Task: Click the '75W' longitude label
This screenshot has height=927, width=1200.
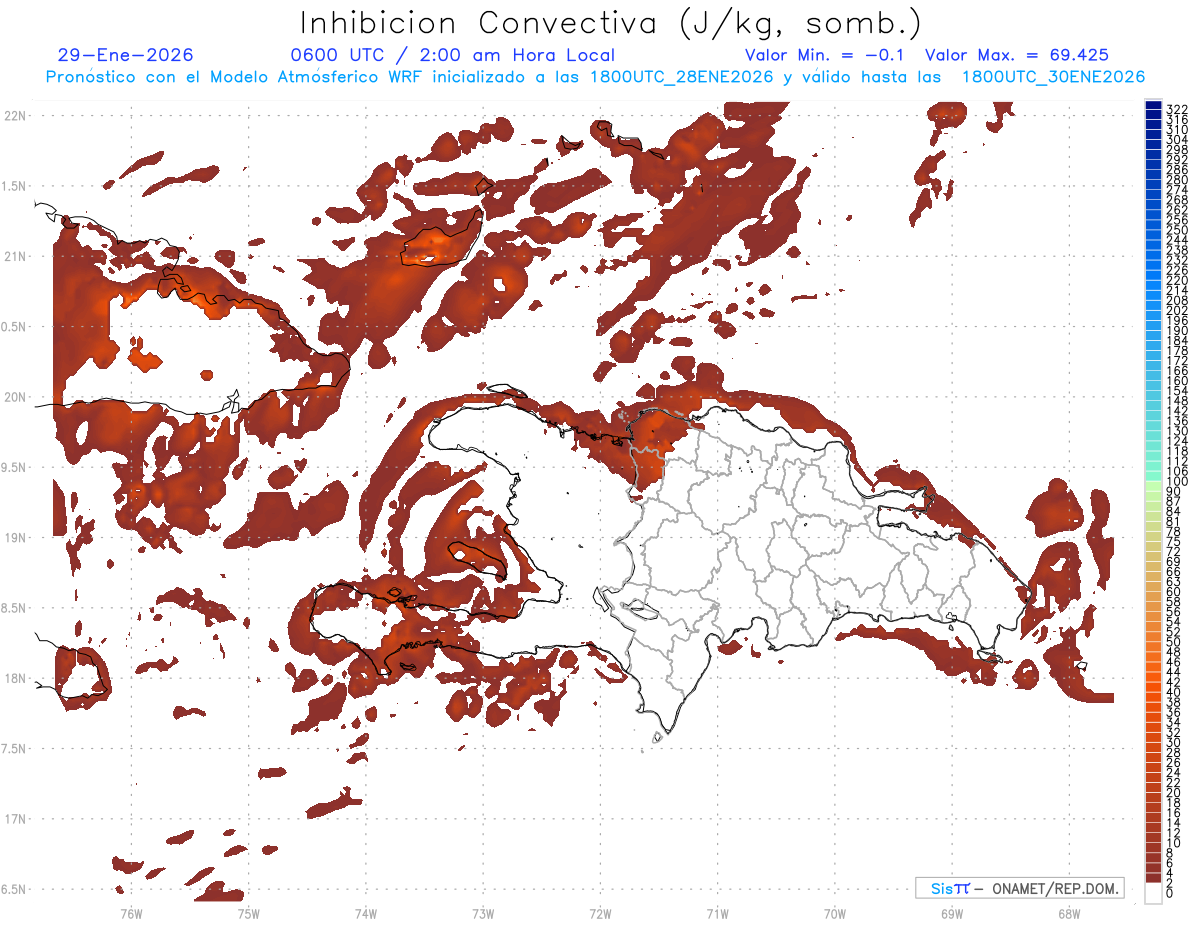Action: (248, 912)
